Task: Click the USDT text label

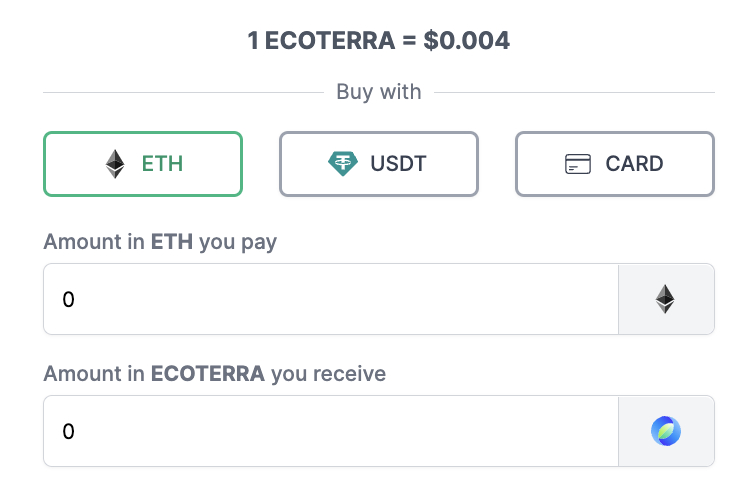Action: 398,164
